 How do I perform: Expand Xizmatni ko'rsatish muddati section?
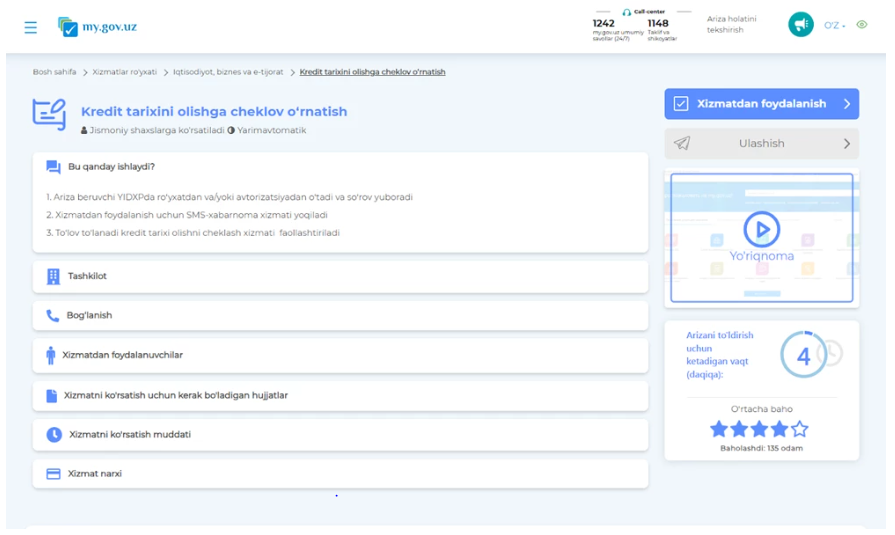[340, 435]
